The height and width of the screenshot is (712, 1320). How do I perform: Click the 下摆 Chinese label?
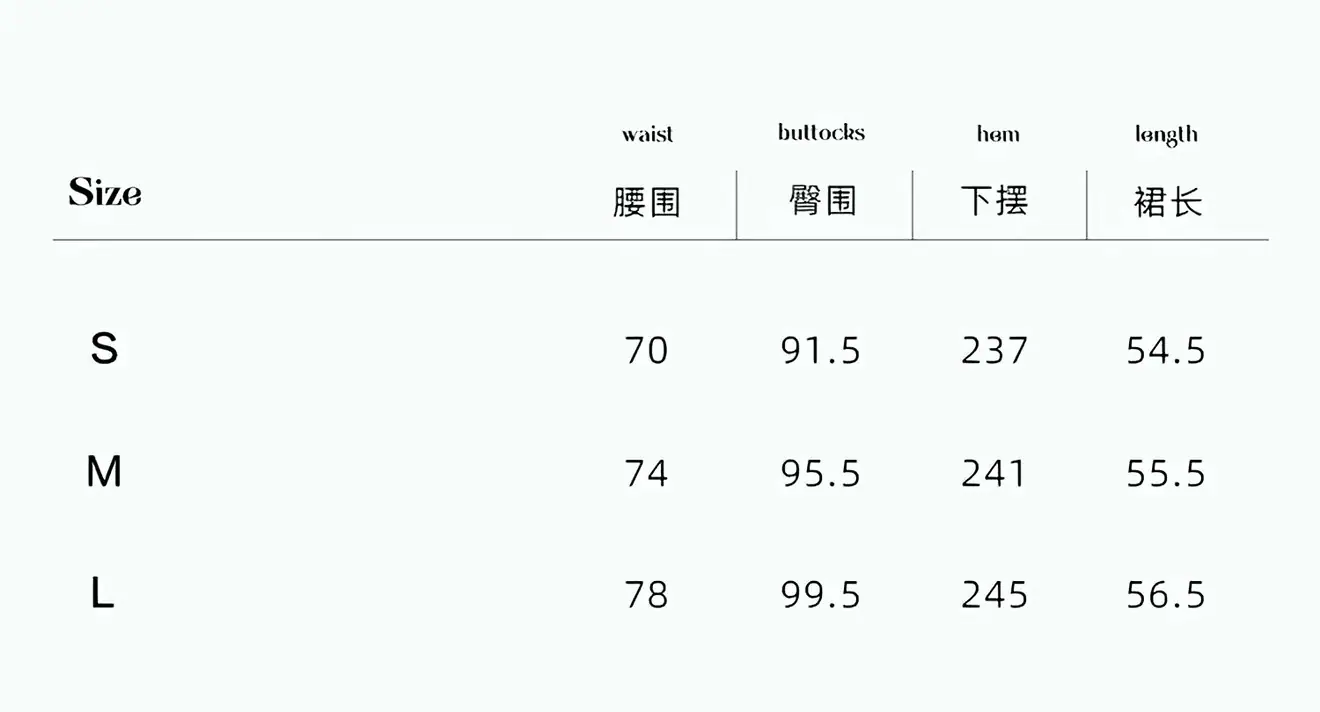coord(995,202)
